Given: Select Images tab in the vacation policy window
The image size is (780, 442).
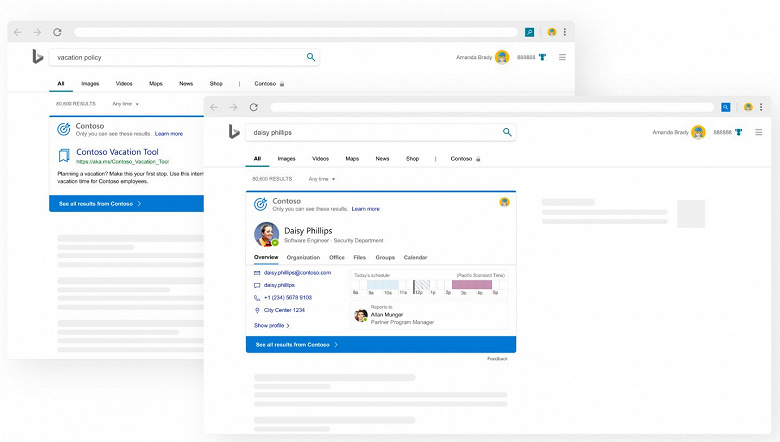Looking at the screenshot, I should 90,84.
